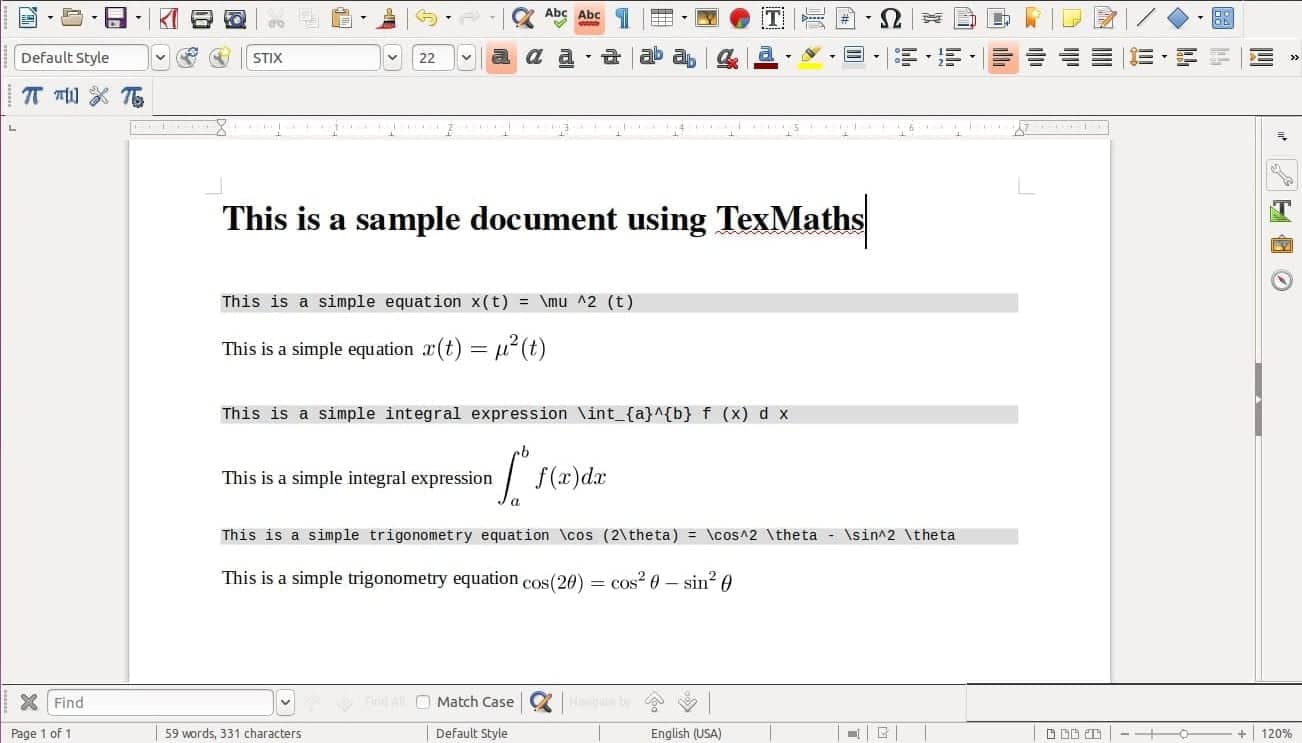Center-align the paragraph

coord(1036,58)
